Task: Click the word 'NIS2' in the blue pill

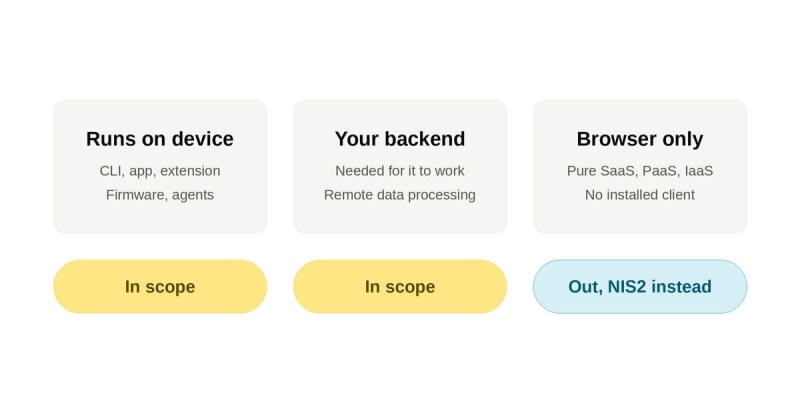Action: [x=627, y=286]
